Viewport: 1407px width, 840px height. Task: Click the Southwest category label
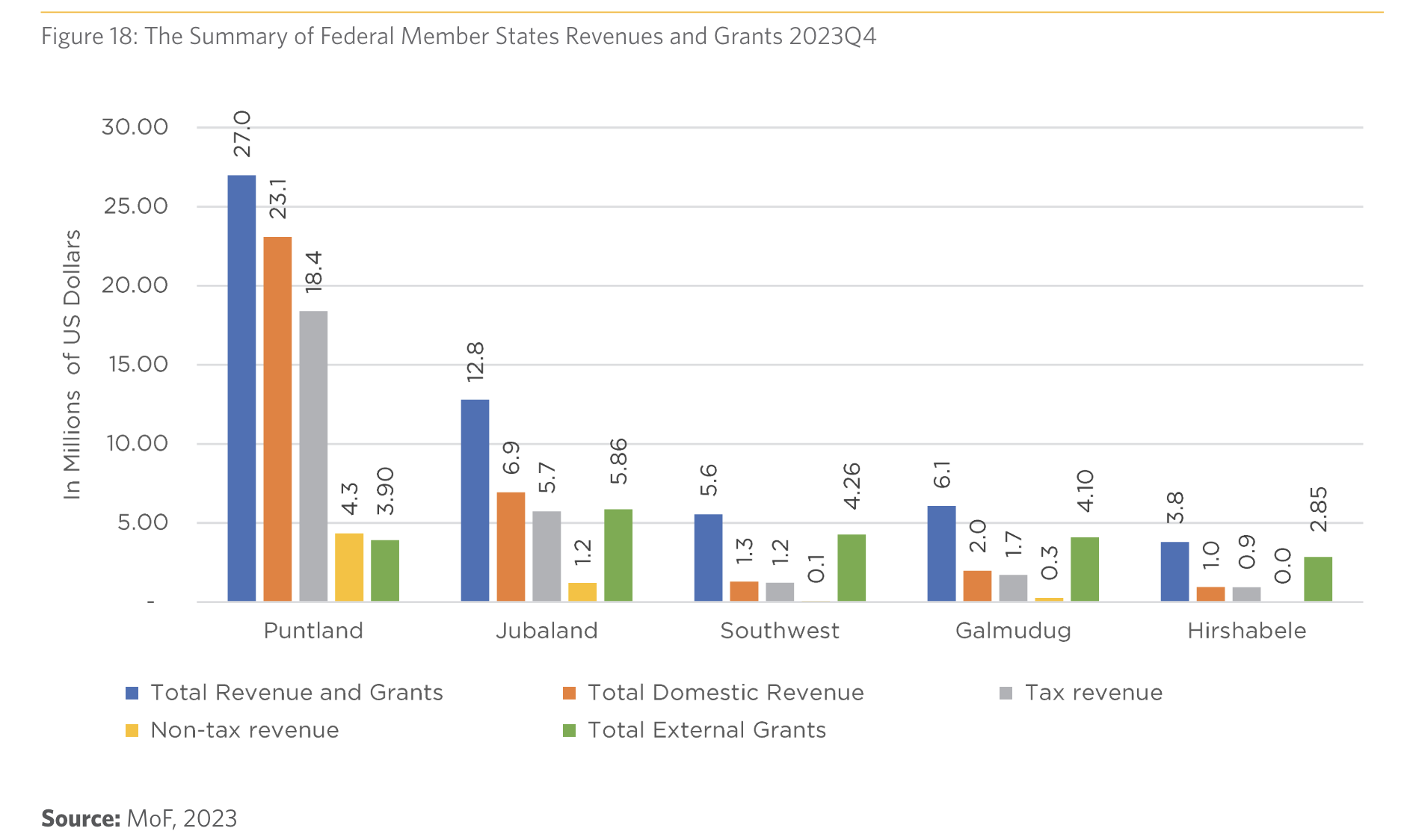pyautogui.click(x=780, y=631)
